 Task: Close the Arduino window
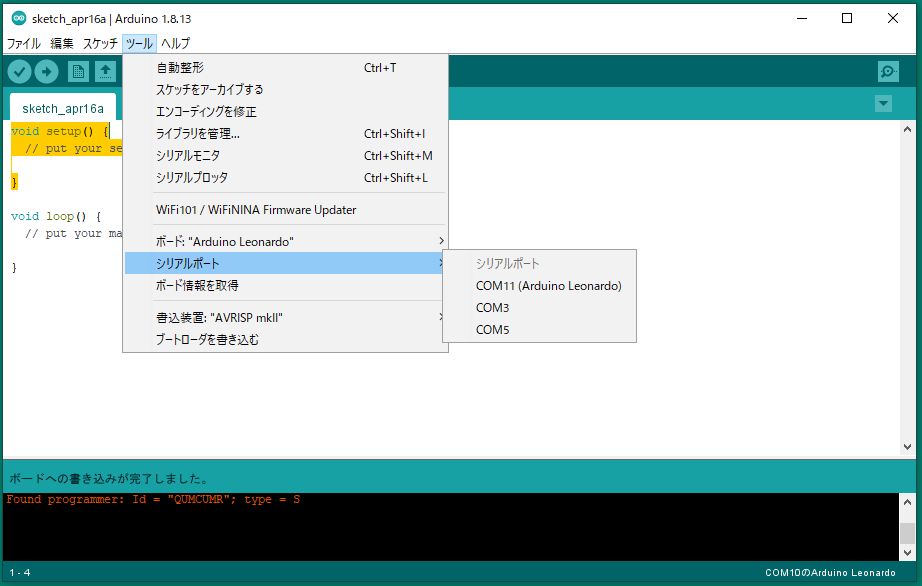coord(893,18)
